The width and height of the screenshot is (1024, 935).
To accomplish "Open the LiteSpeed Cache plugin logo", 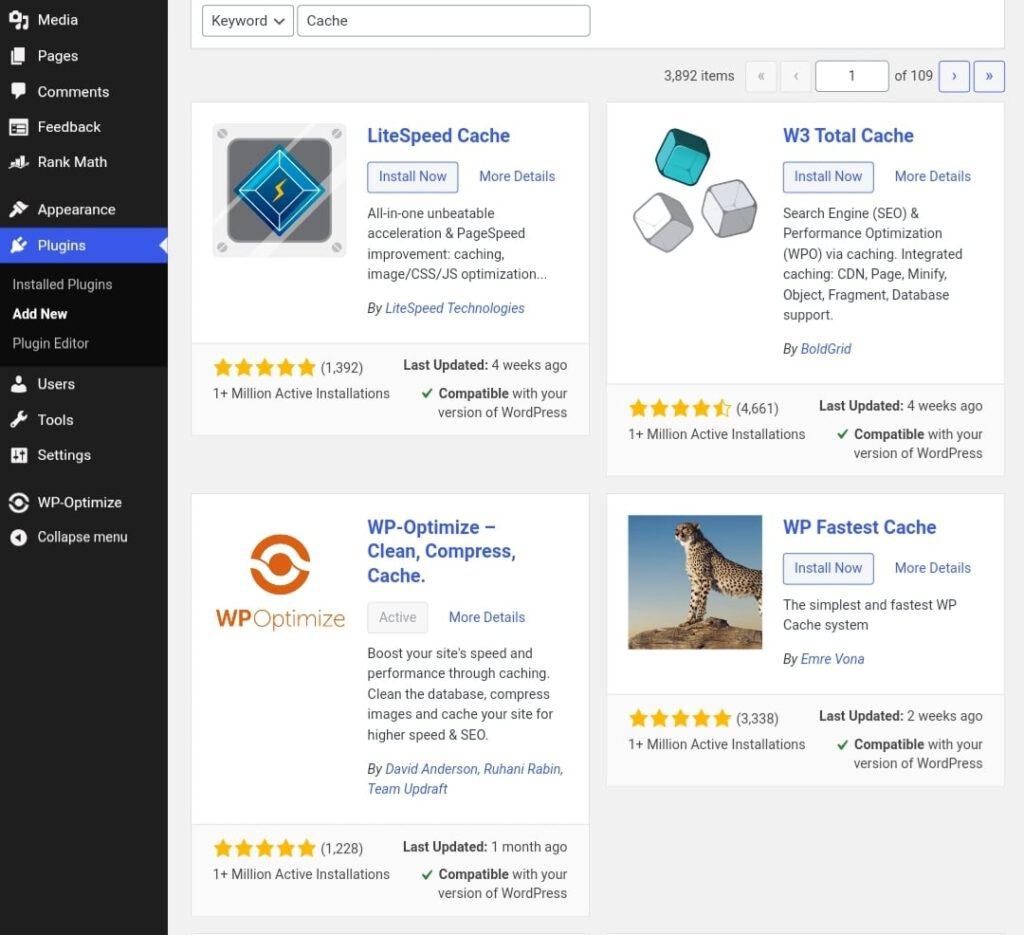I will pyautogui.click(x=280, y=190).
